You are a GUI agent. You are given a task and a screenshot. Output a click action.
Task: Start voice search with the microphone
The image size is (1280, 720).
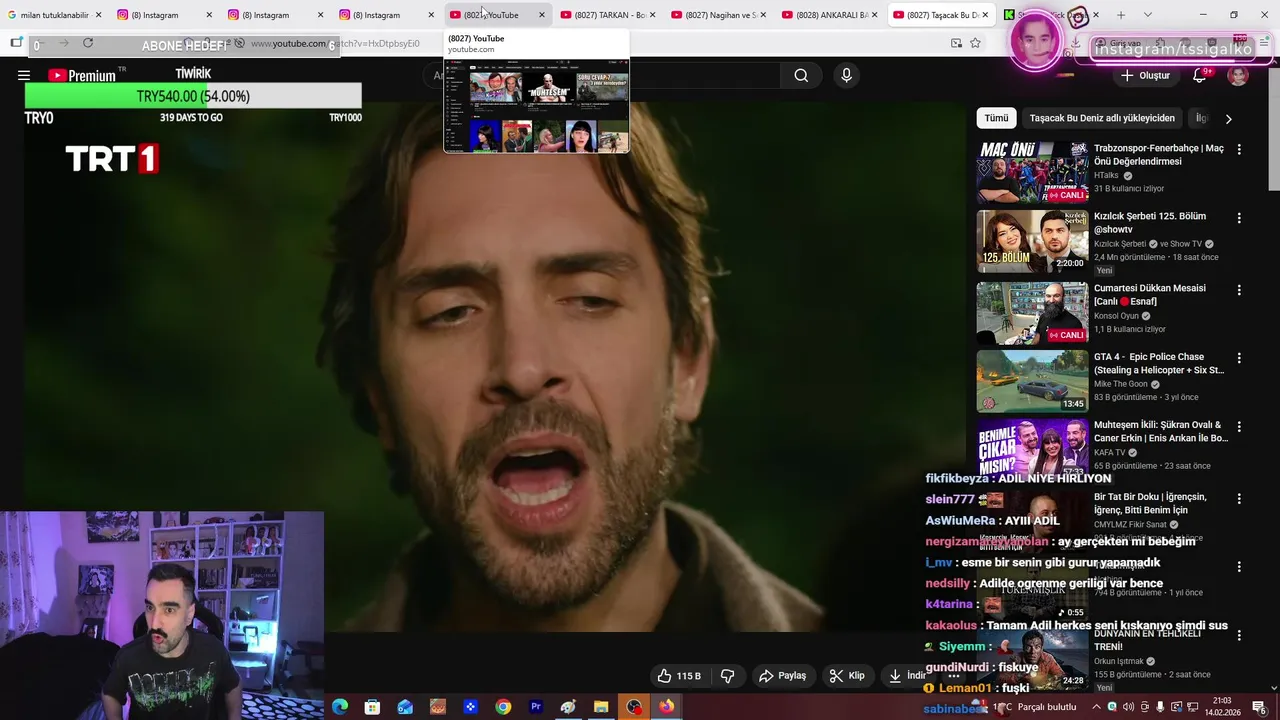pyautogui.click(x=846, y=75)
